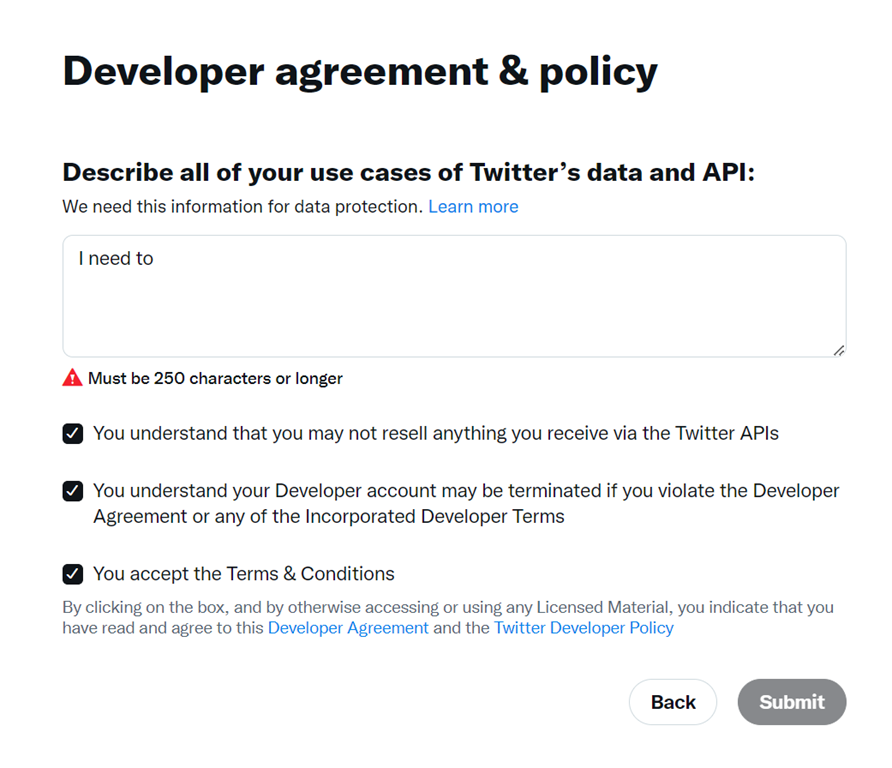Click the You accept the Terms & Conditions label
Viewport: 892px width, 768px height.
tap(244, 574)
